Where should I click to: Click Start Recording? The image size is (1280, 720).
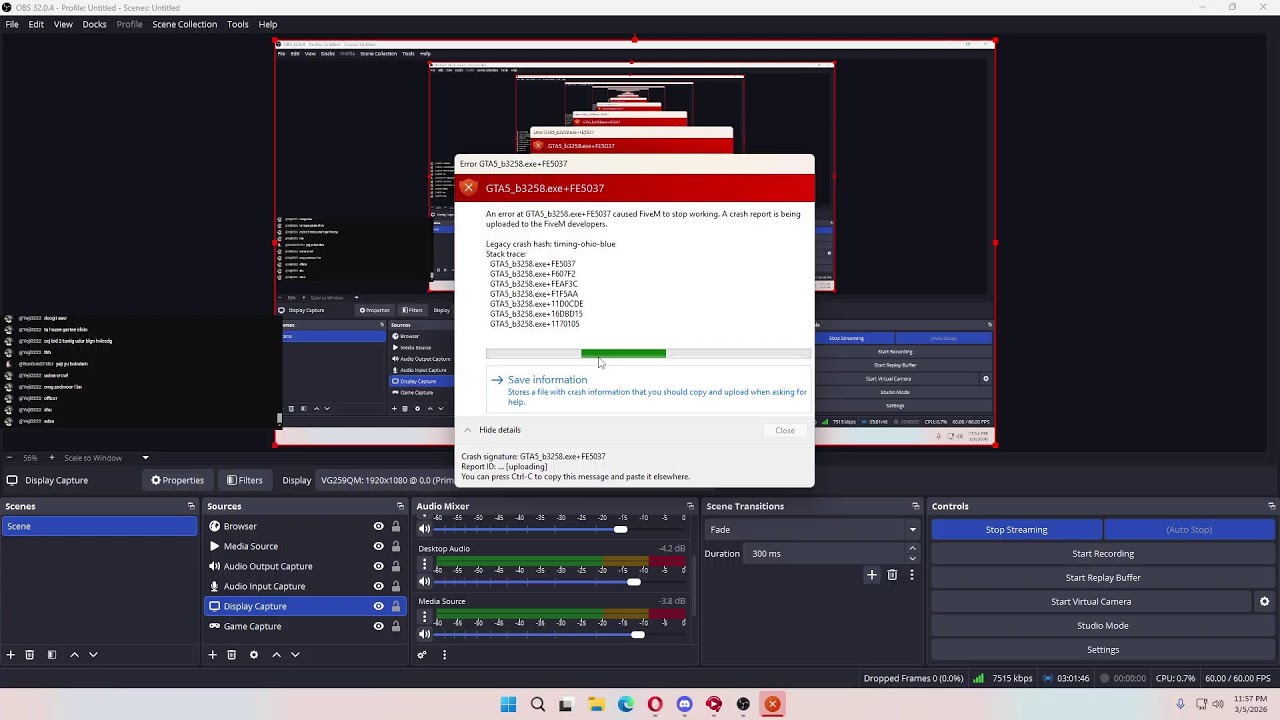pos(1103,554)
